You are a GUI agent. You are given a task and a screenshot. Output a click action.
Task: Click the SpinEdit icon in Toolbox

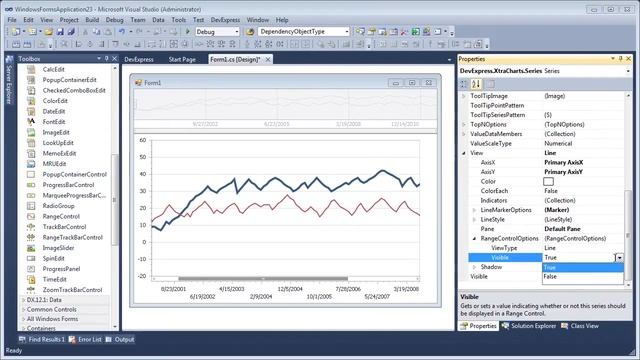click(31, 258)
